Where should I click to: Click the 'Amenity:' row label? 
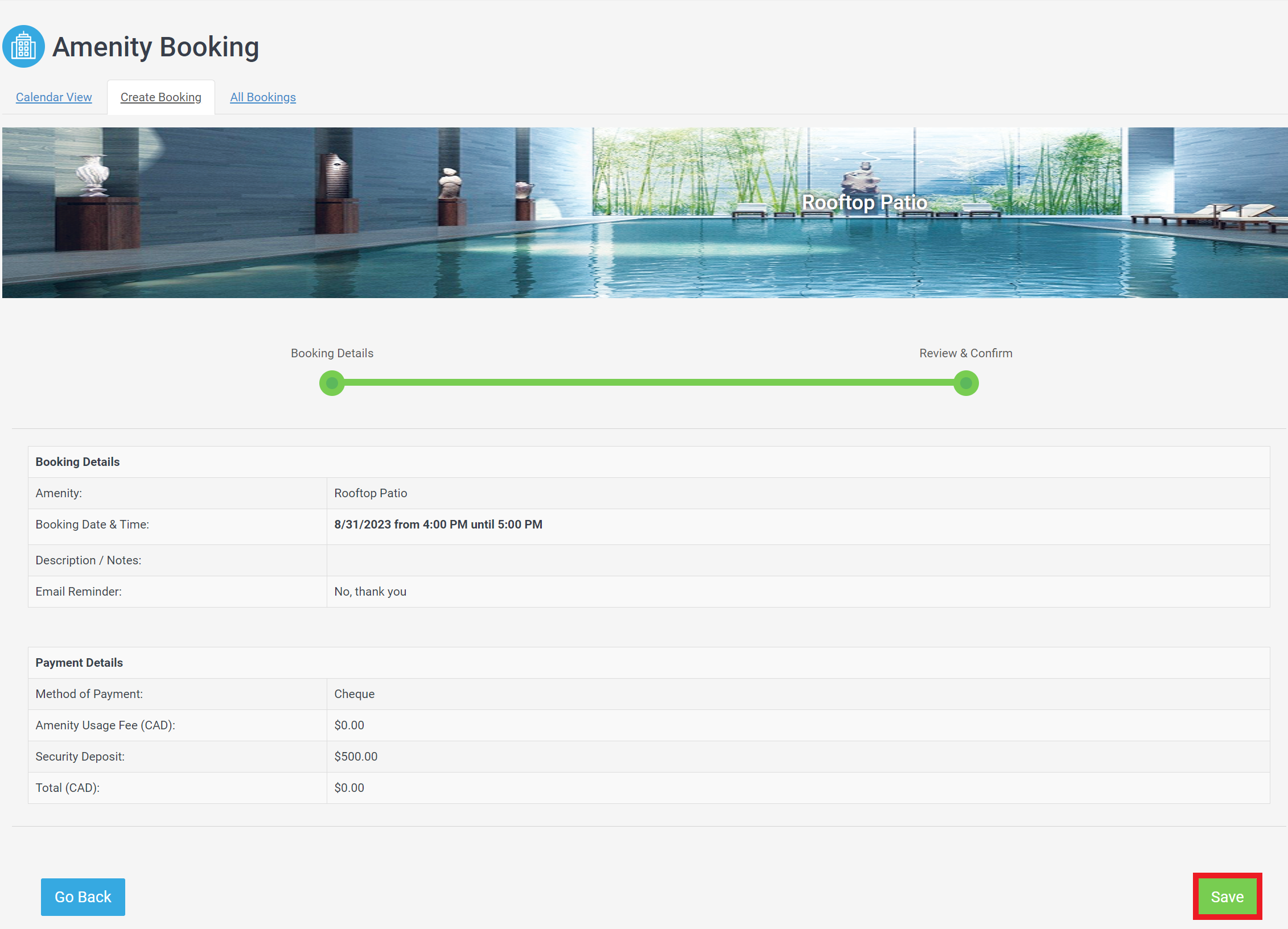[x=59, y=493]
